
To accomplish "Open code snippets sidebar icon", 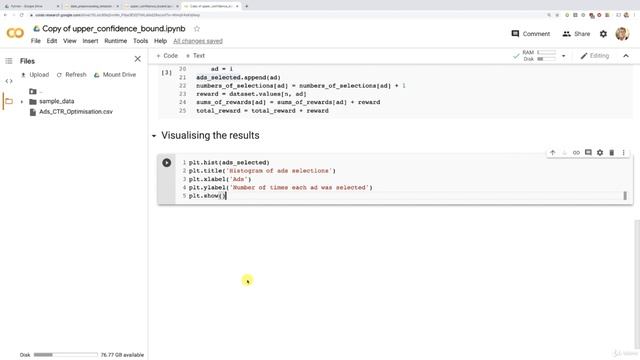I will point(9,81).
